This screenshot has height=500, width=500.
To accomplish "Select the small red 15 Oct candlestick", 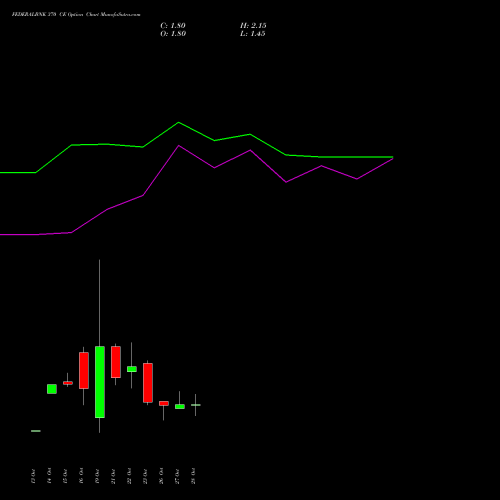I will coord(68,383).
